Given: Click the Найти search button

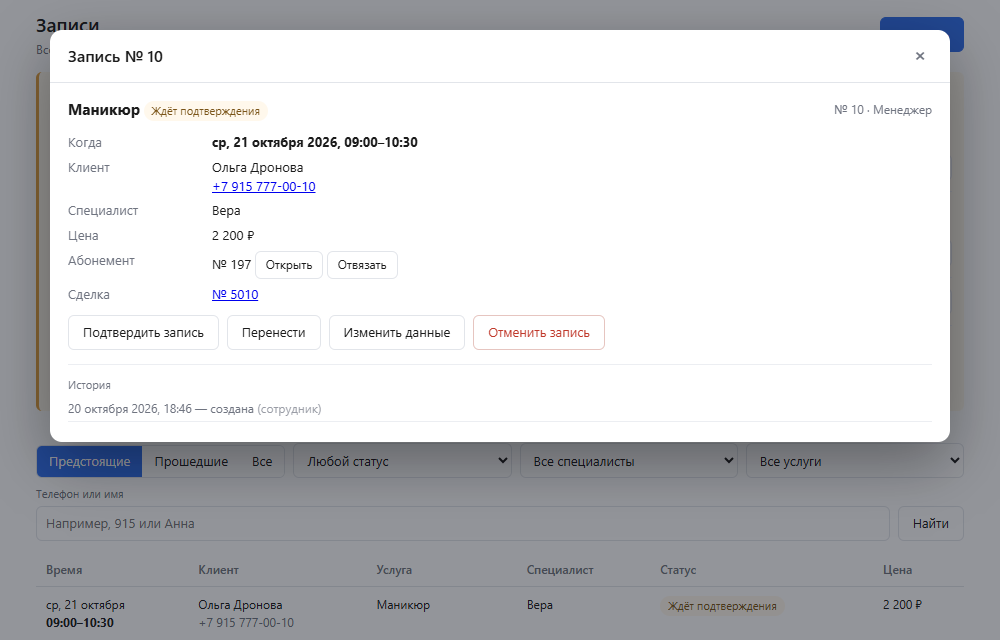Looking at the screenshot, I should coord(930,524).
